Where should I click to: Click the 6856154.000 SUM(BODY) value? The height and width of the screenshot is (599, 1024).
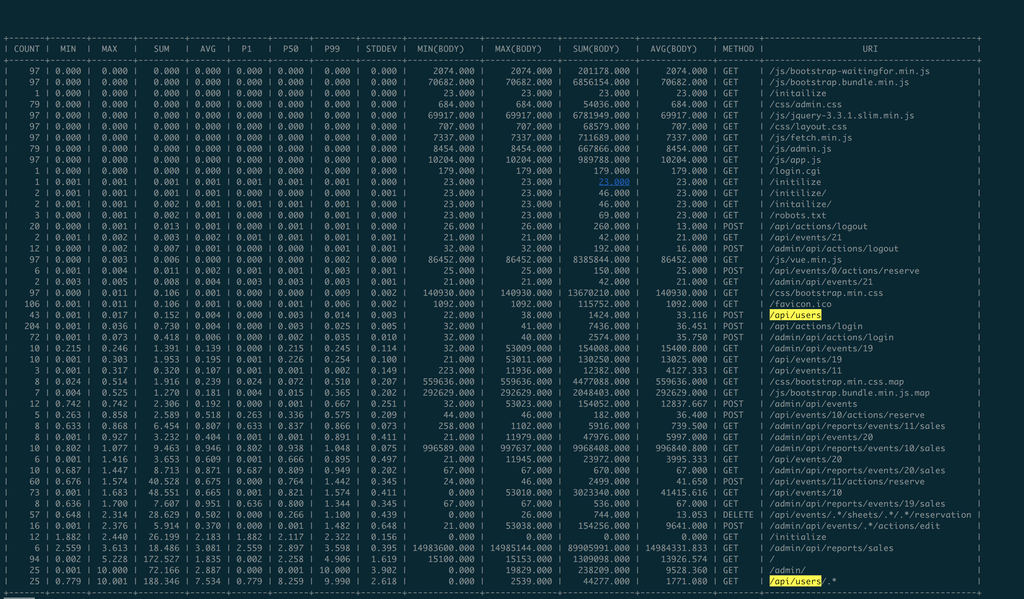pyautogui.click(x=601, y=82)
